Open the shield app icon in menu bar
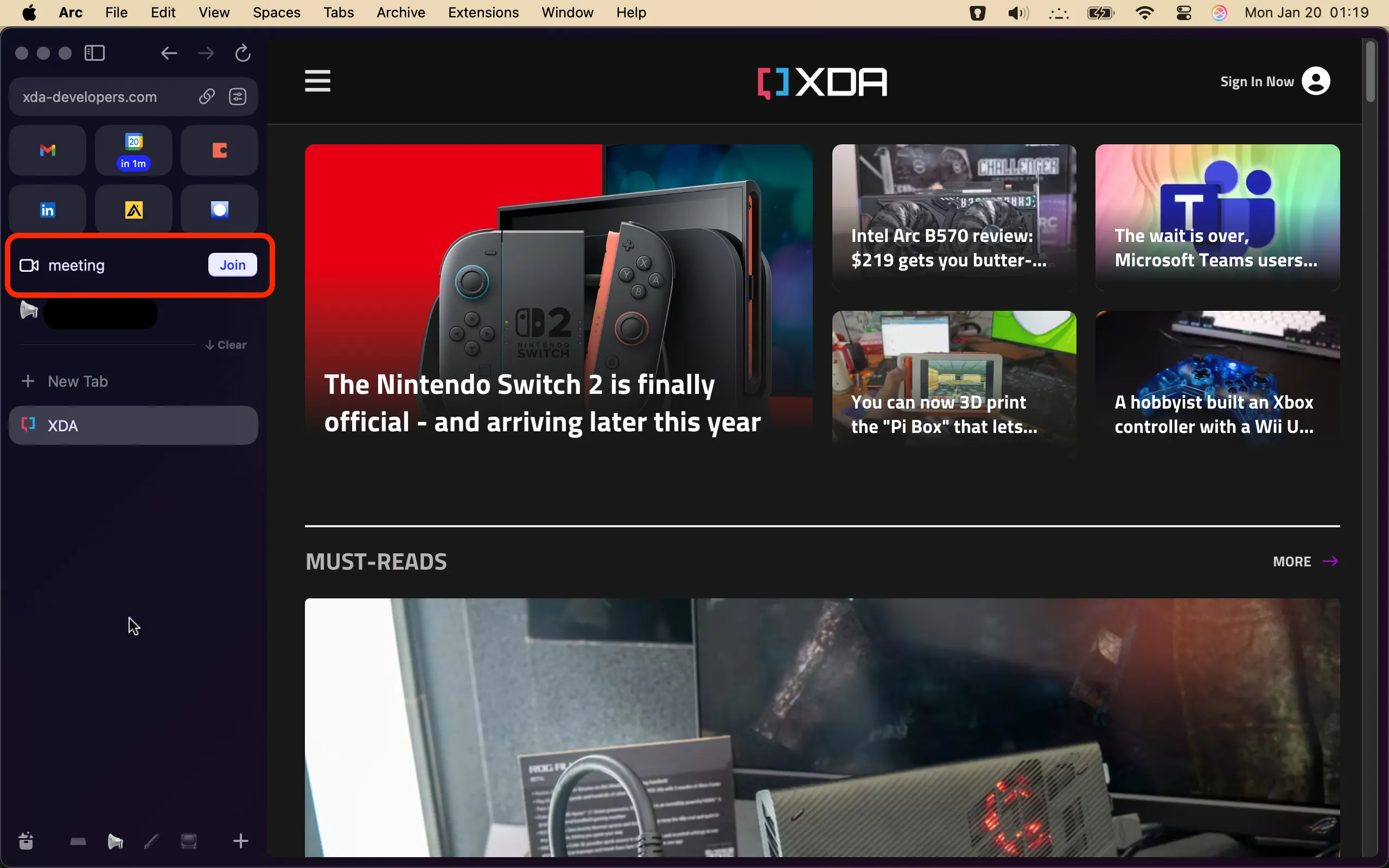The width and height of the screenshot is (1389, 868). pyautogui.click(x=978, y=12)
